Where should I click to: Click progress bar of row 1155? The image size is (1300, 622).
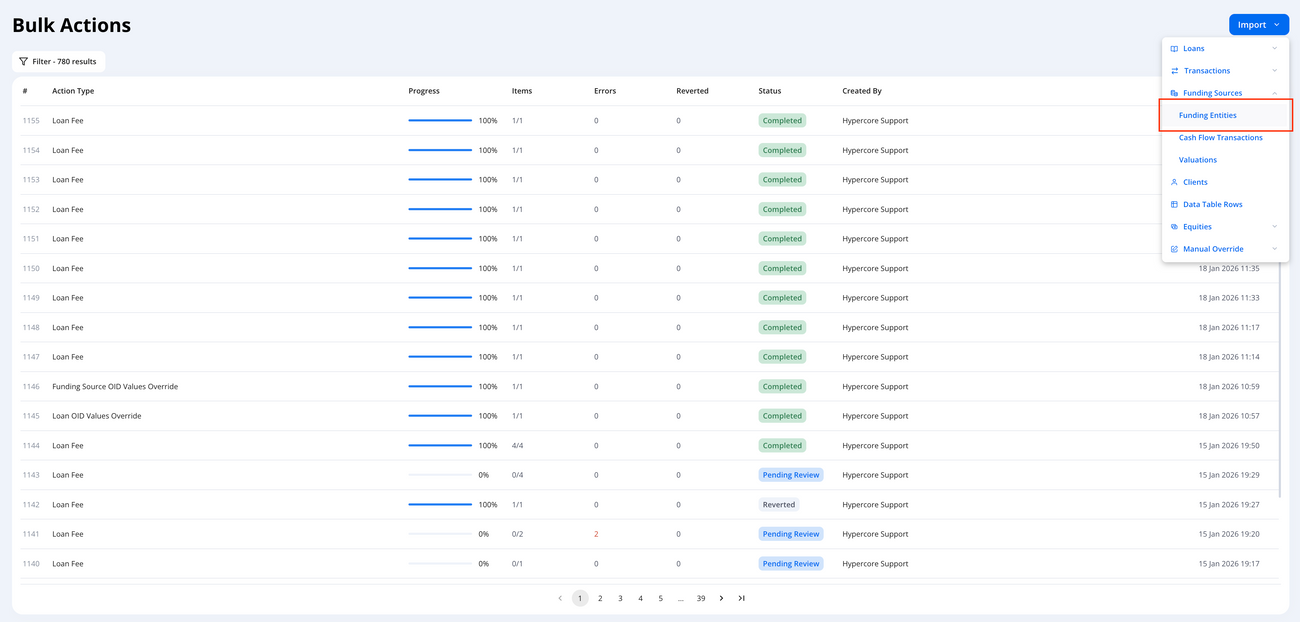click(x=440, y=121)
